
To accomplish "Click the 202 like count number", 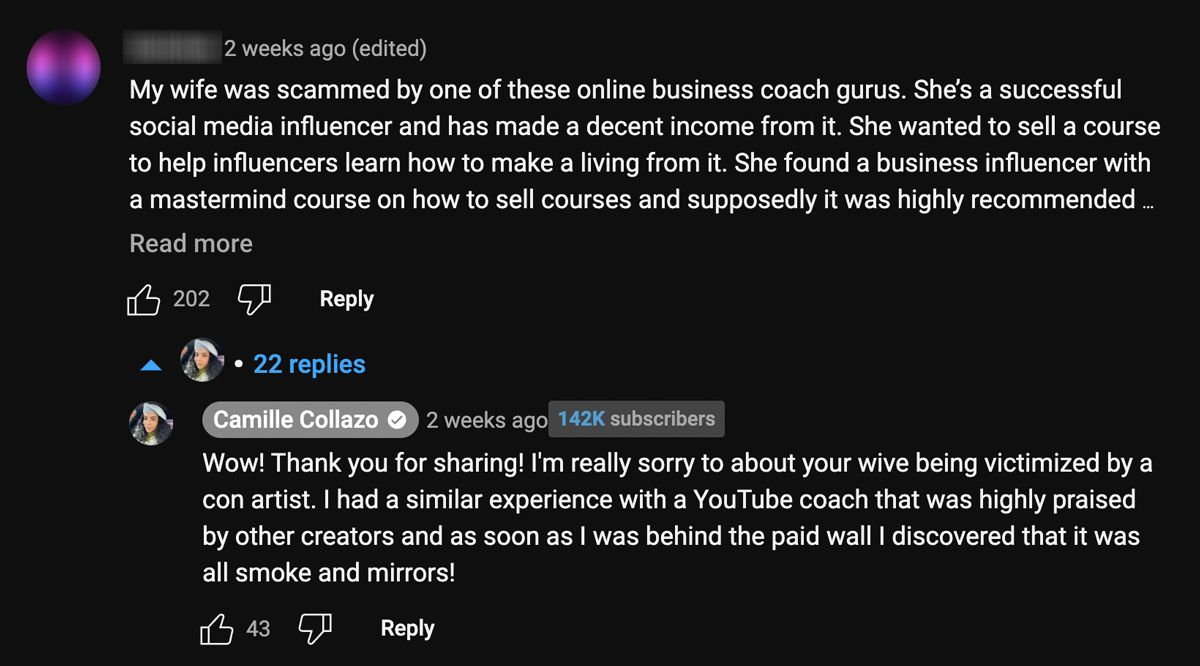I will pos(191,299).
